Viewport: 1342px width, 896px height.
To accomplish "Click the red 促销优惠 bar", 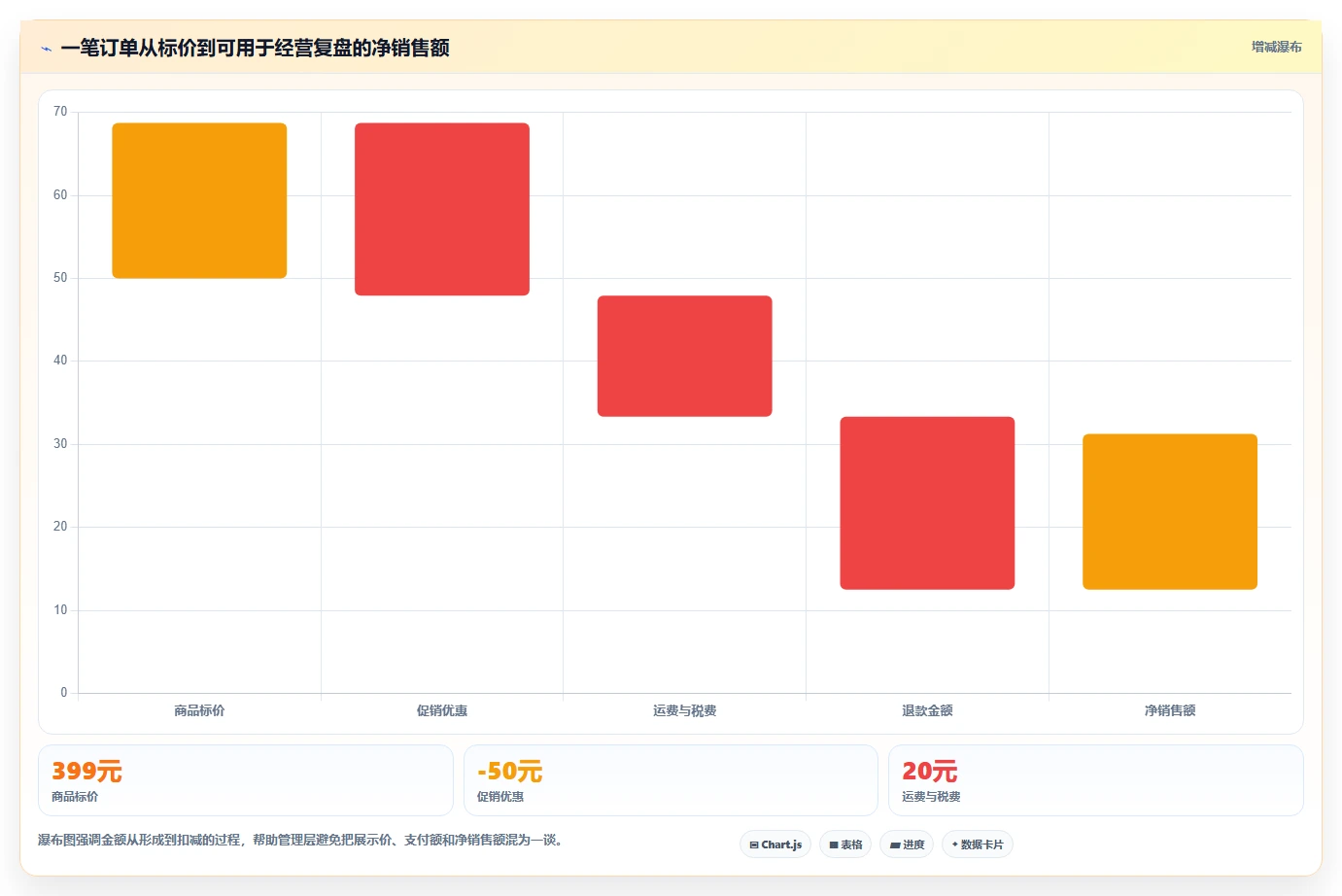I will (x=442, y=209).
